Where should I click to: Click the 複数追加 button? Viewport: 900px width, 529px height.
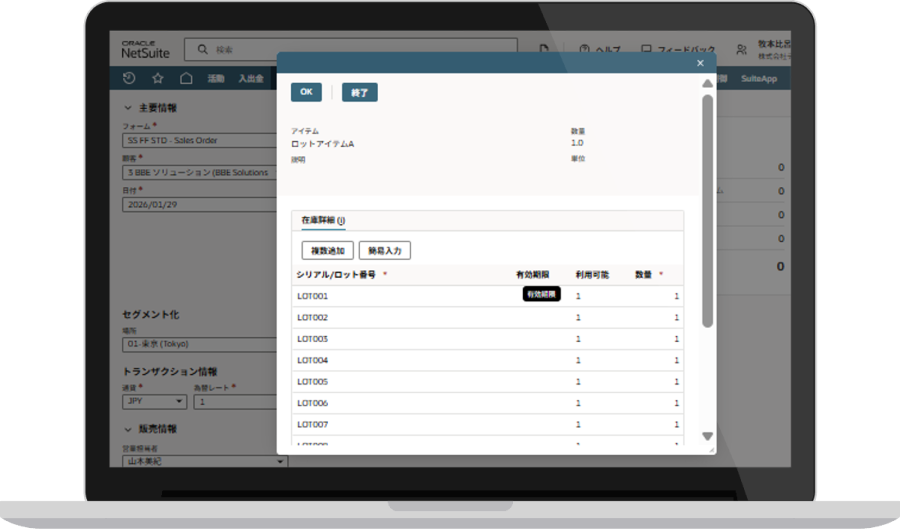(x=328, y=251)
